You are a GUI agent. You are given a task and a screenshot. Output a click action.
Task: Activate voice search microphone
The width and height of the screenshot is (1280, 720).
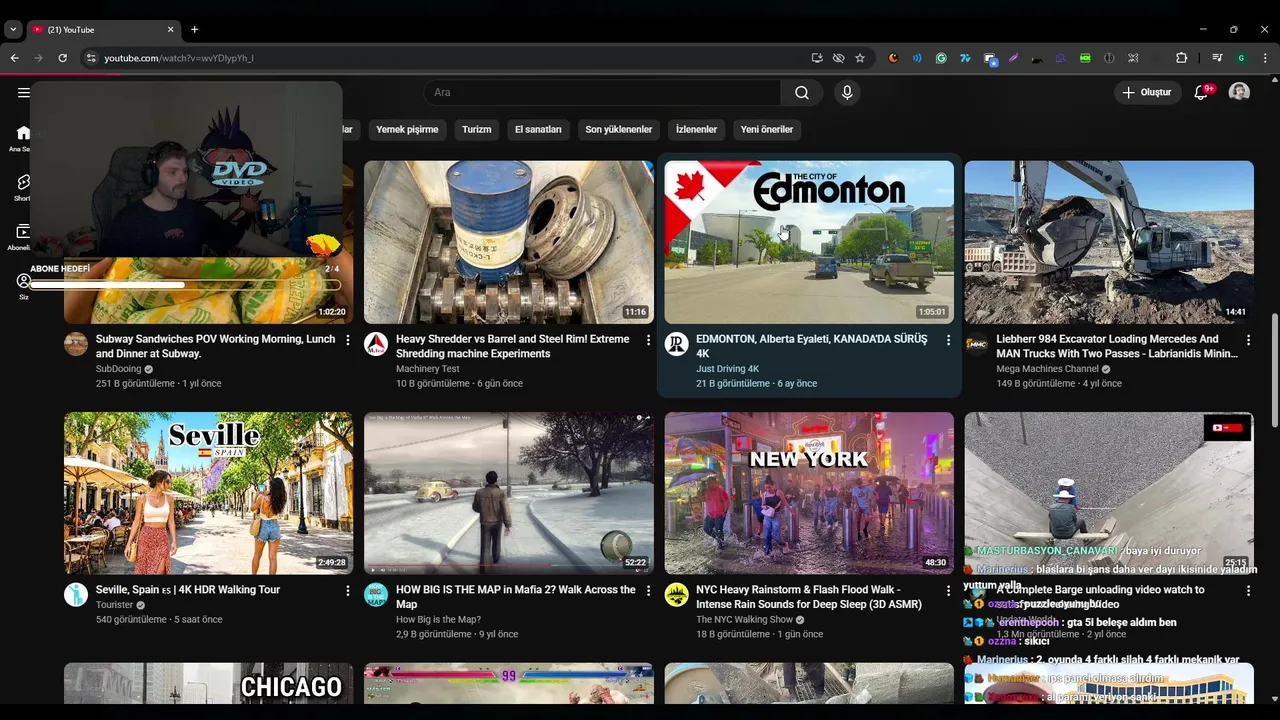click(x=847, y=93)
